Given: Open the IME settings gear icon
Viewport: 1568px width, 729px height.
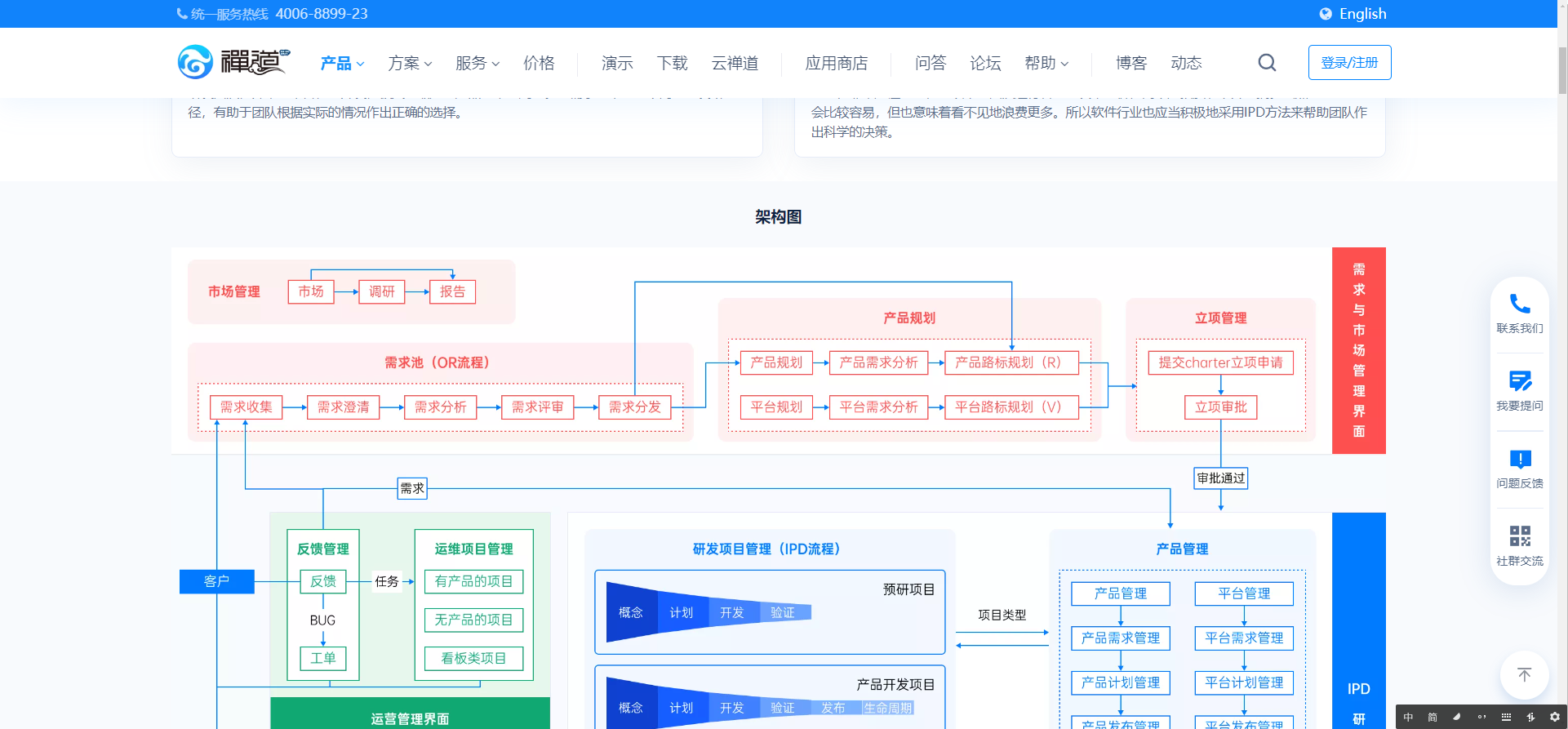Looking at the screenshot, I should click(1554, 717).
